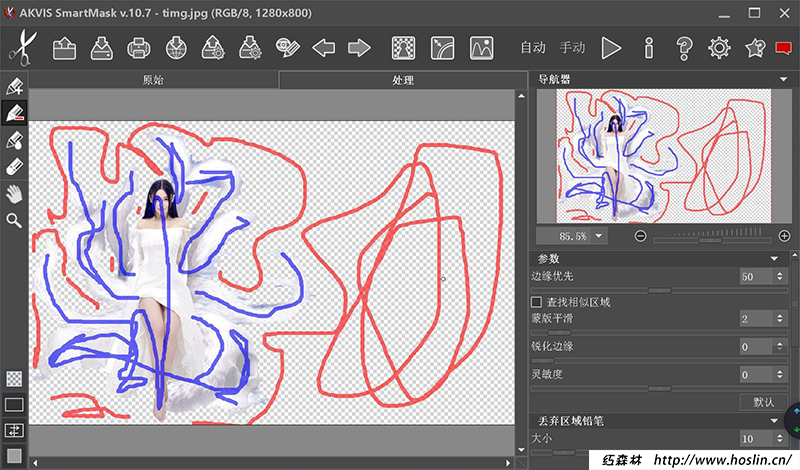
Task: Toggle strokes visibility eye-pencil icon
Action: pyautogui.click(x=287, y=47)
